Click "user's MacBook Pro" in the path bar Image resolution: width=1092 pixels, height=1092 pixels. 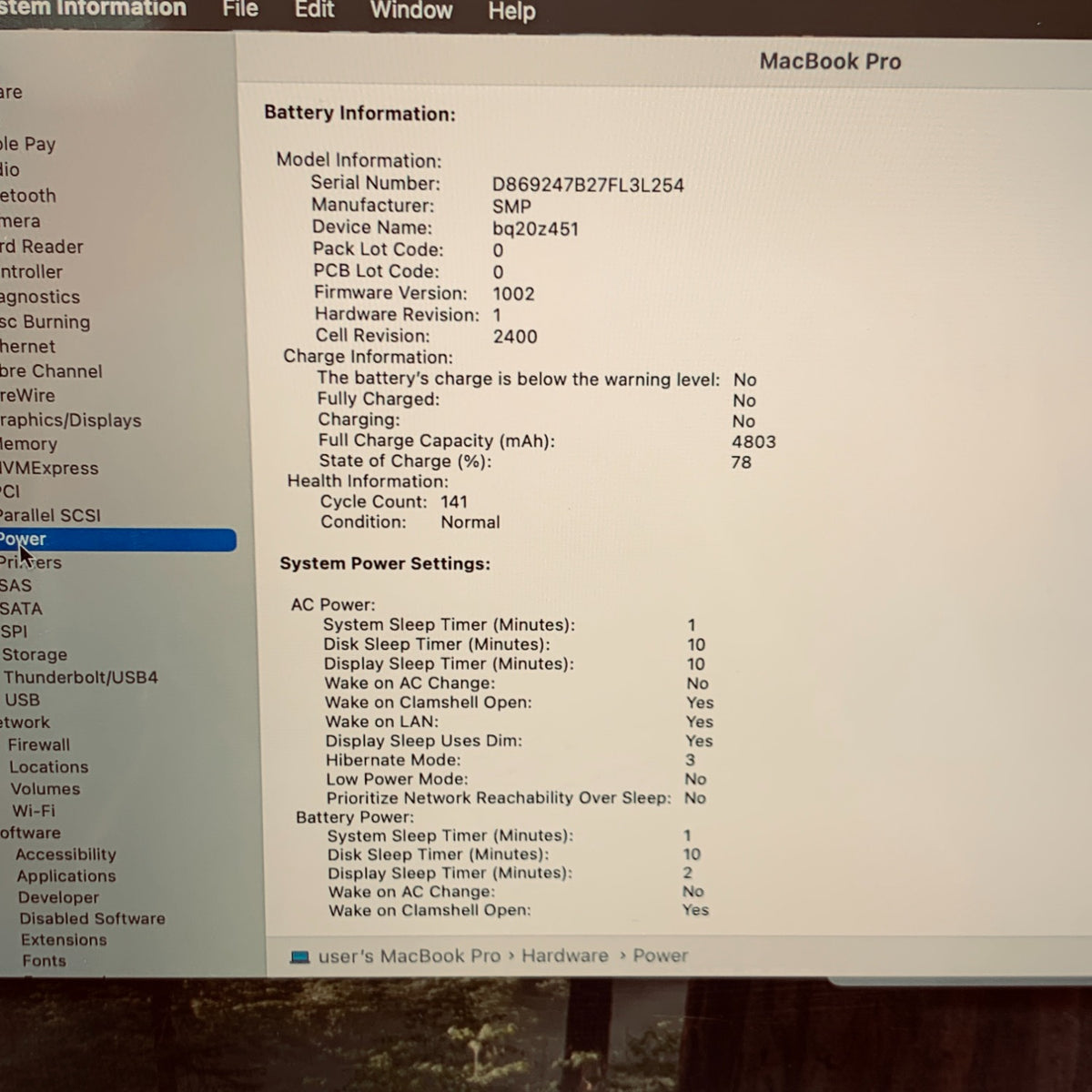pos(409,956)
